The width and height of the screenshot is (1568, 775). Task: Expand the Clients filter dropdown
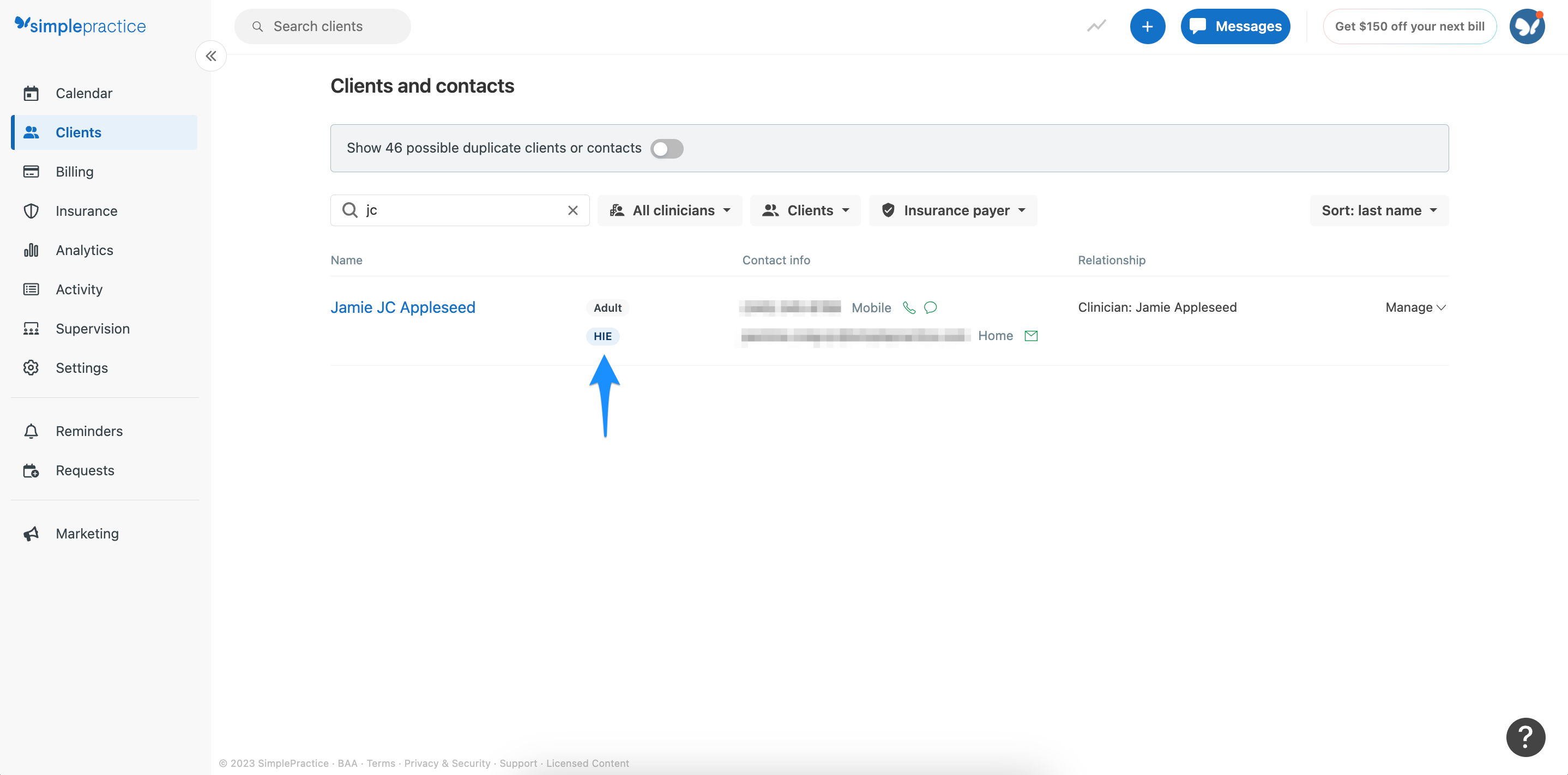click(x=805, y=210)
